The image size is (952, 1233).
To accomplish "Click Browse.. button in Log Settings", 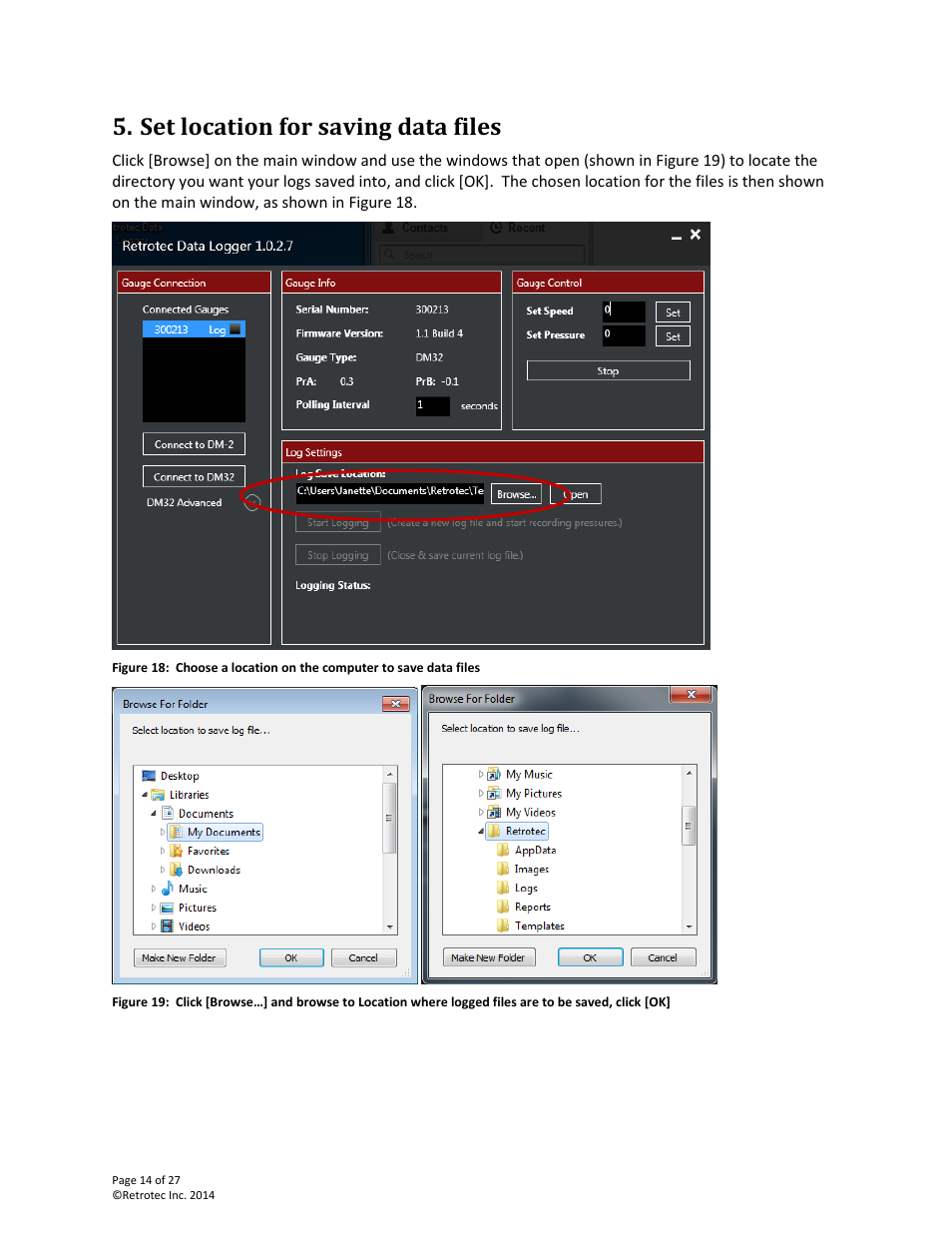I will point(516,494).
